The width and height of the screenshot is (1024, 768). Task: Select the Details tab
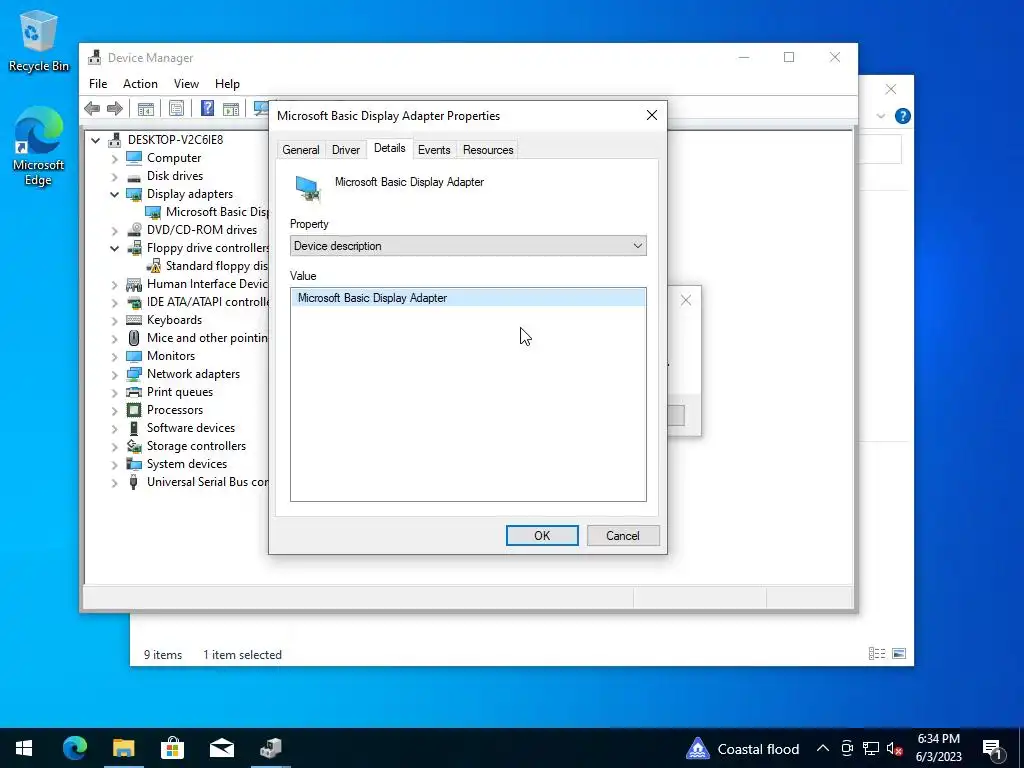[390, 148]
